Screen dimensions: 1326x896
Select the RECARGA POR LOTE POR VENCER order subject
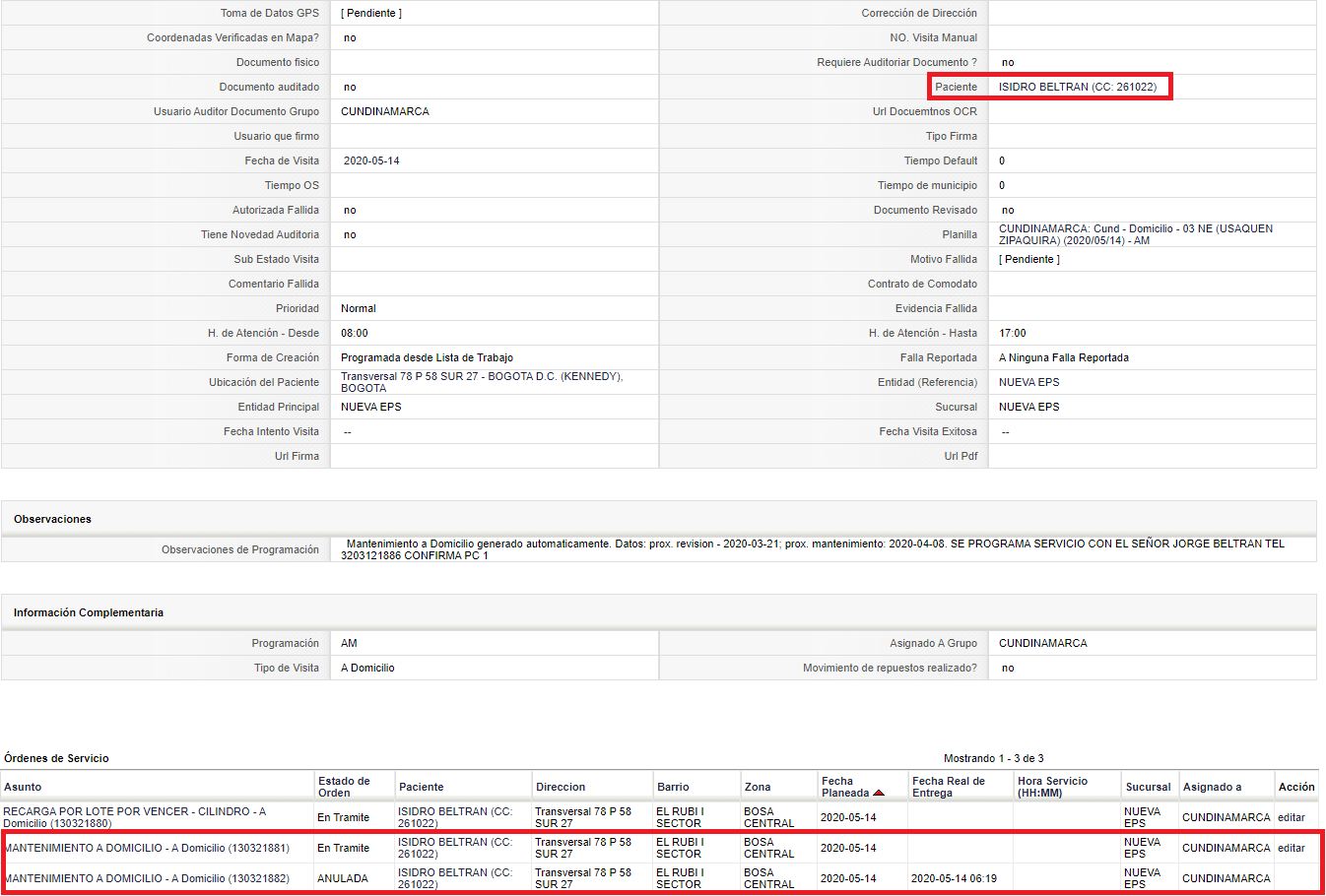[x=135, y=817]
